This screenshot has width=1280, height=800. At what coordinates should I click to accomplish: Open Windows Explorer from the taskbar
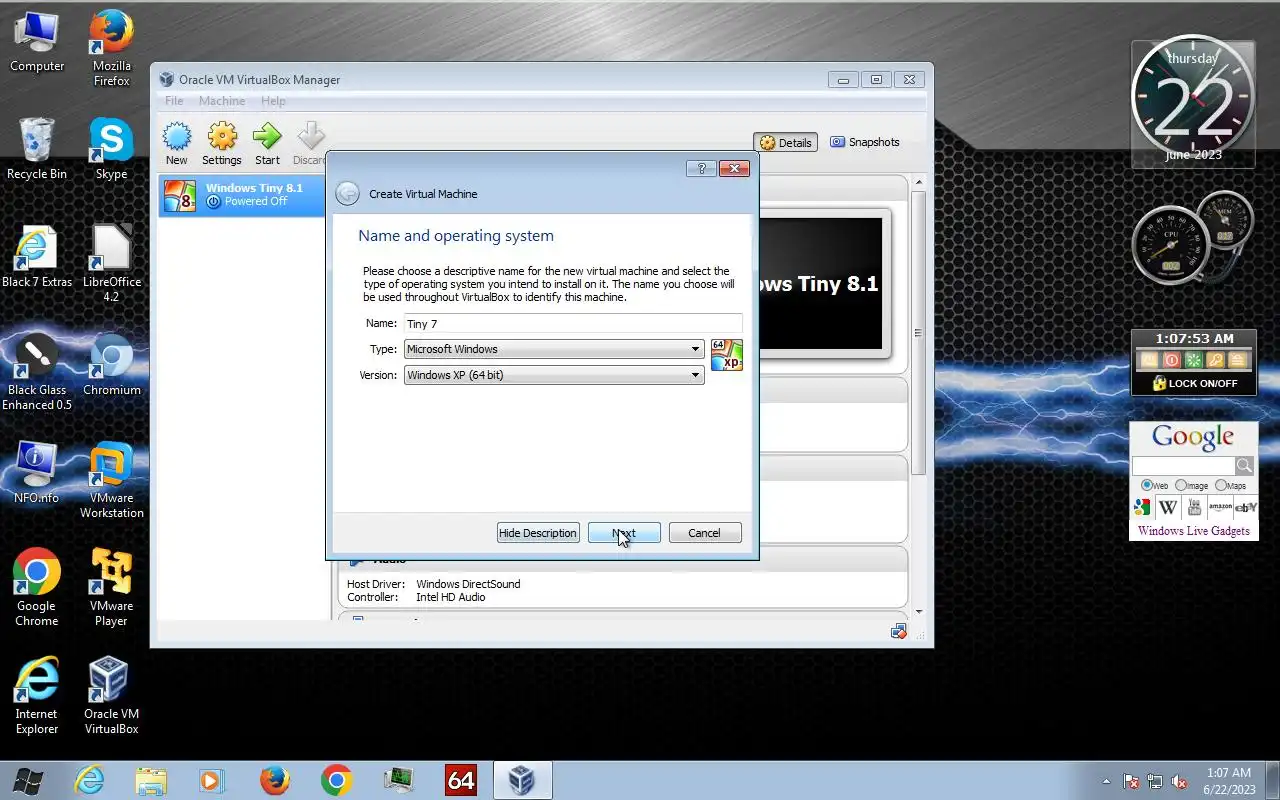(x=150, y=780)
